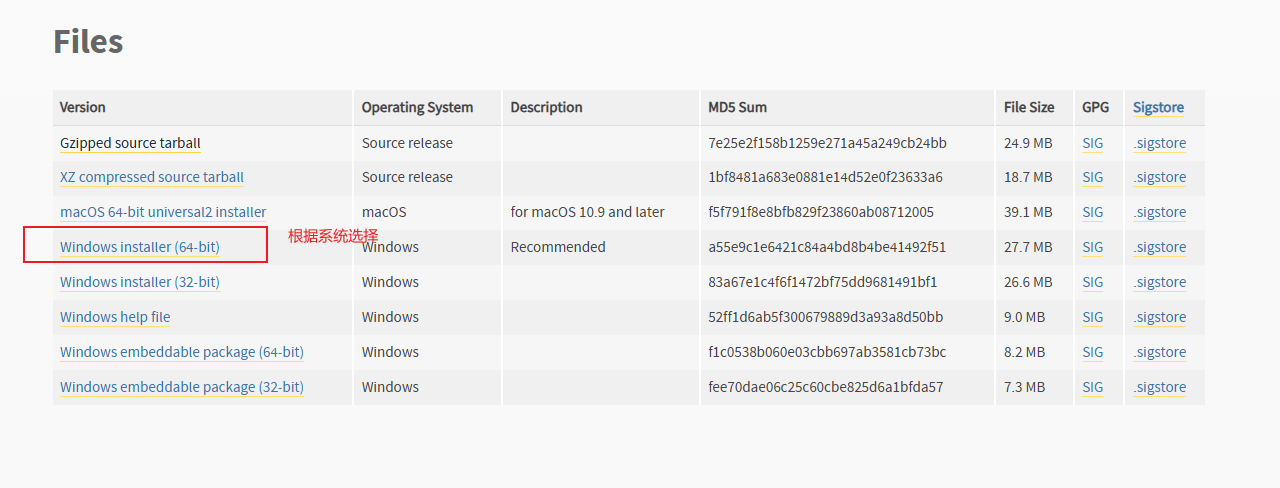The height and width of the screenshot is (488, 1280).
Task: Open SIG link for XZ compressed tarball
Action: [1092, 177]
